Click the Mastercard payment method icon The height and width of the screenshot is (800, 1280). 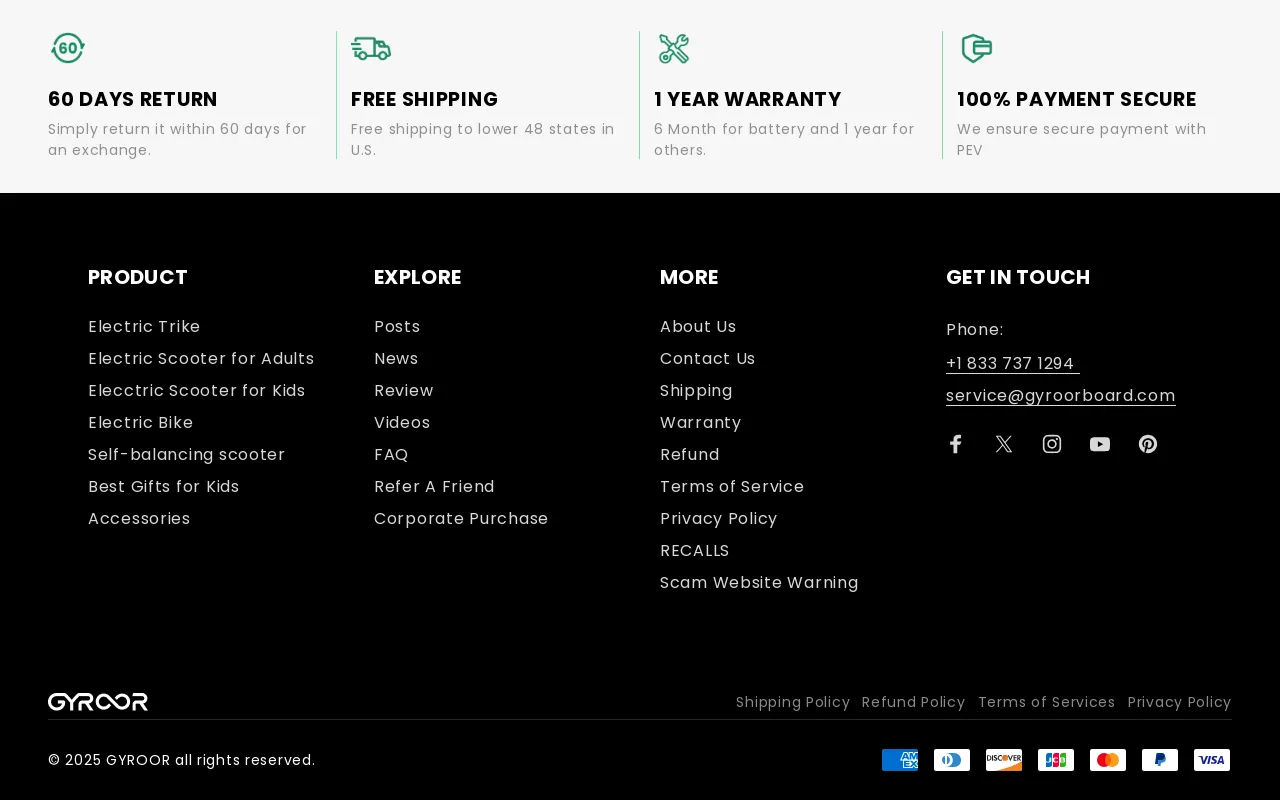pyautogui.click(x=1108, y=760)
